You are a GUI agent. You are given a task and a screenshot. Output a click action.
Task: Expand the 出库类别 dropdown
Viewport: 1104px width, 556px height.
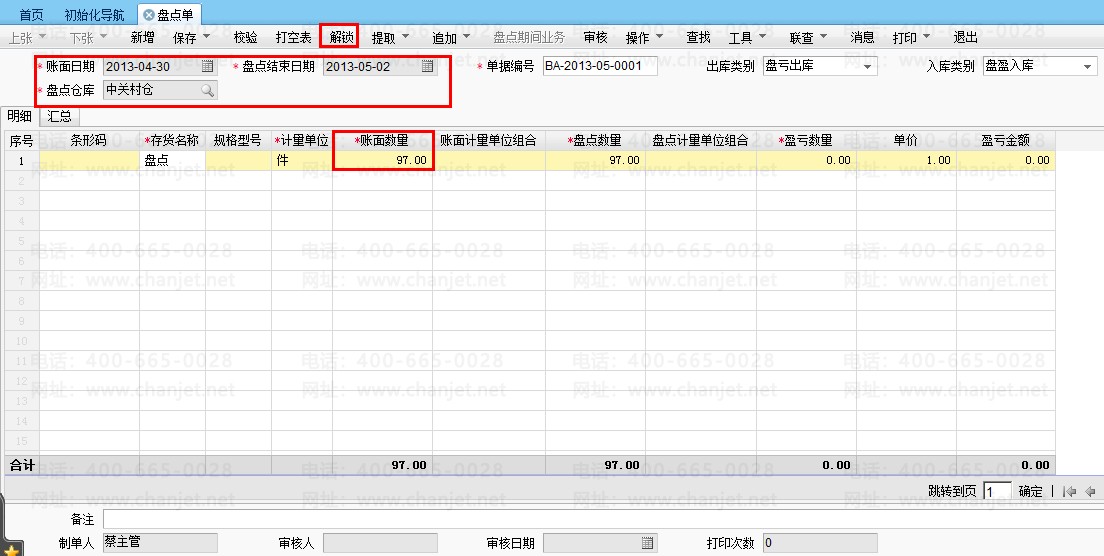coord(867,67)
